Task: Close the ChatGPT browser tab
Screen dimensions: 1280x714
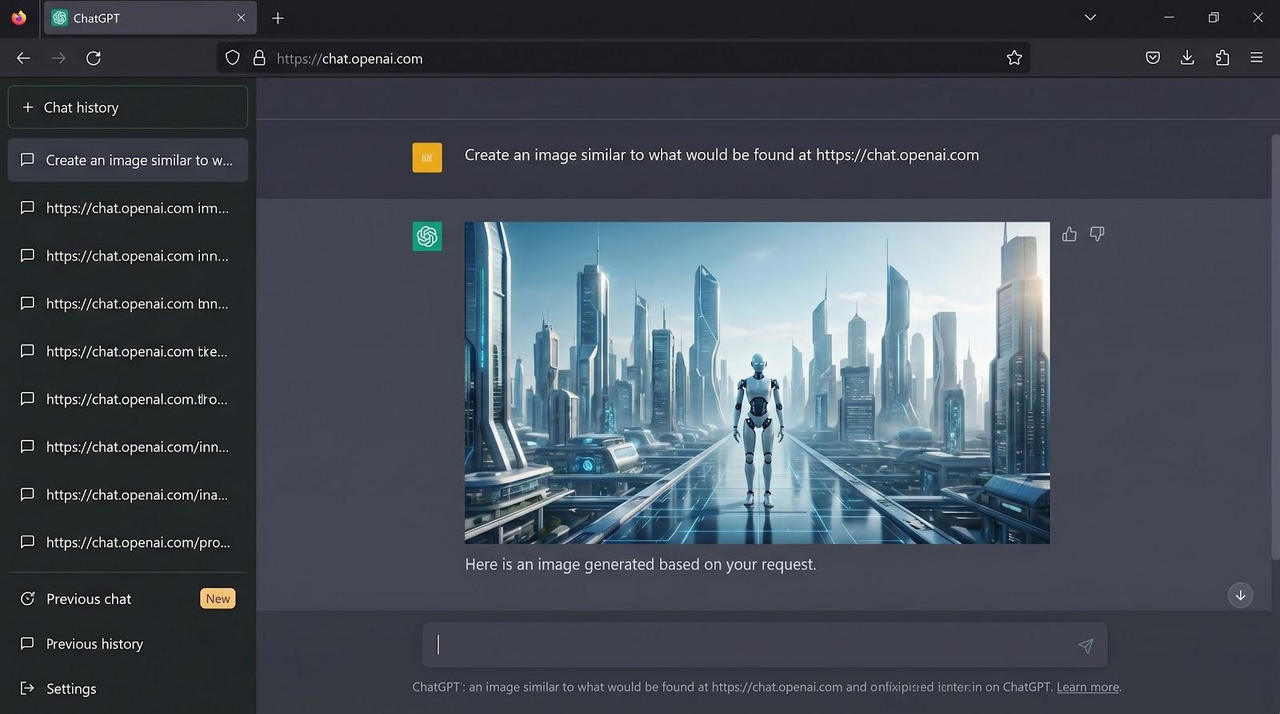Action: [x=241, y=18]
